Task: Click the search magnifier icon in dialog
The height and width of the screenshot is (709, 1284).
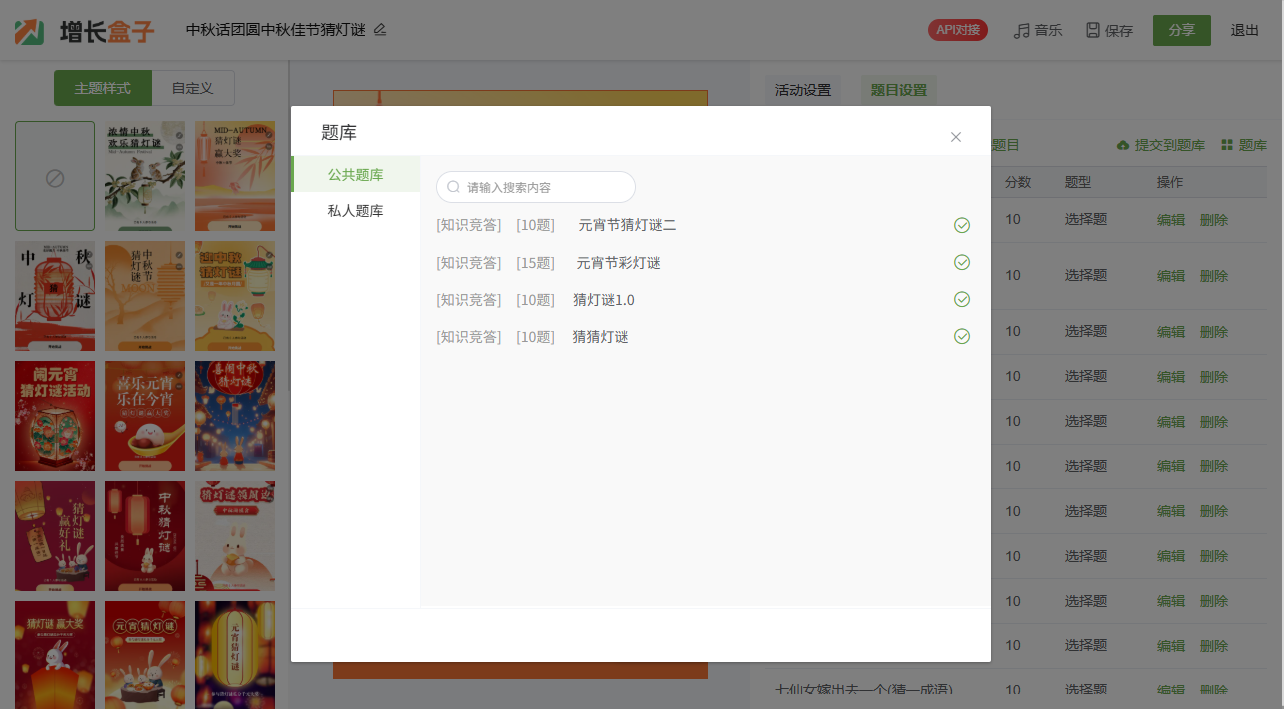Action: [x=454, y=187]
